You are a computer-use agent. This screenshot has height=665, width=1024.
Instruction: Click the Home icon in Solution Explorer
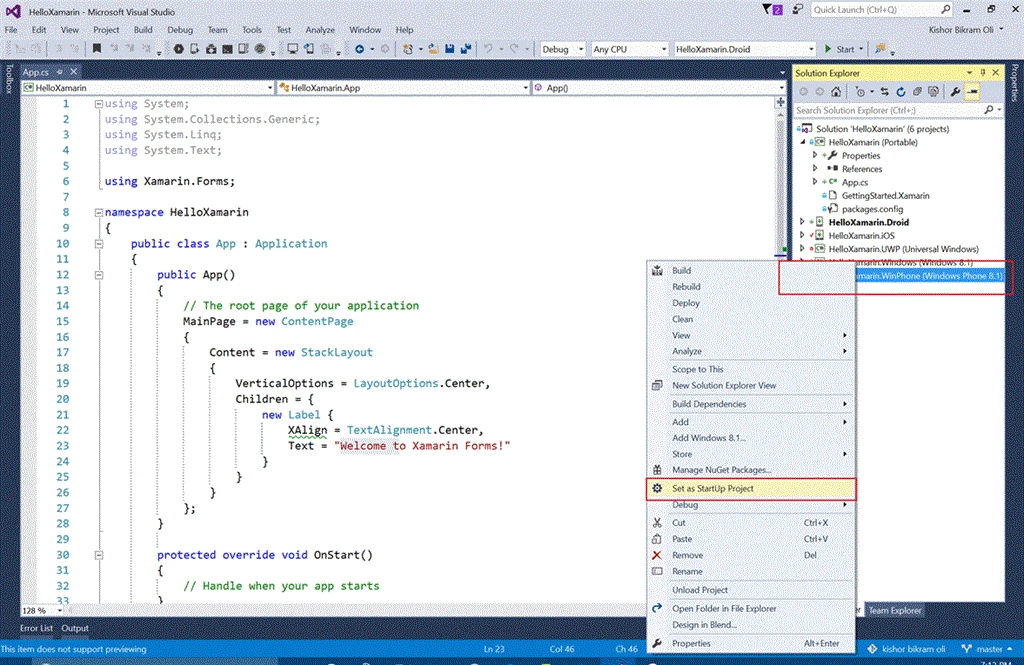pyautogui.click(x=836, y=92)
